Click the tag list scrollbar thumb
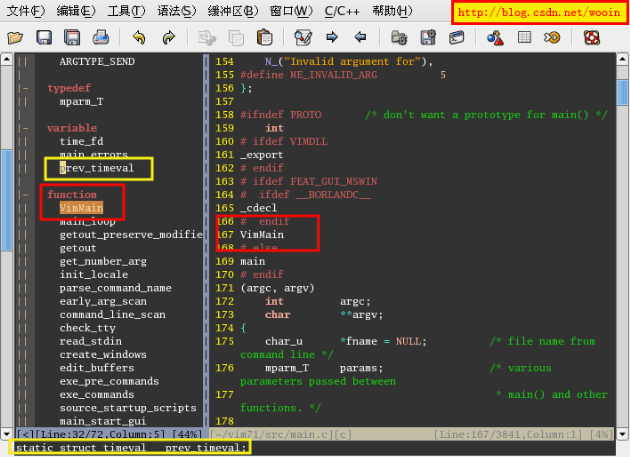Viewport: 630px width, 457px height. pos(6,200)
